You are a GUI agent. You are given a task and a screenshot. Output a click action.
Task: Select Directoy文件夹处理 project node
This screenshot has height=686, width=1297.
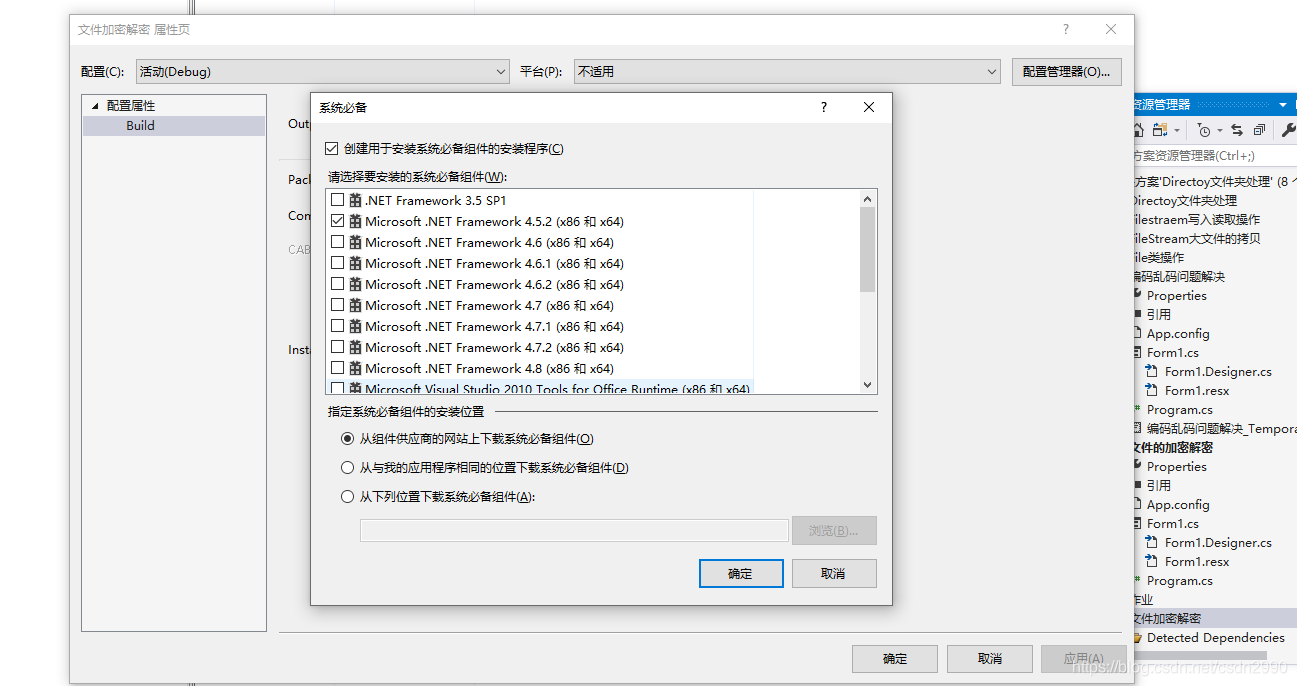point(1184,200)
